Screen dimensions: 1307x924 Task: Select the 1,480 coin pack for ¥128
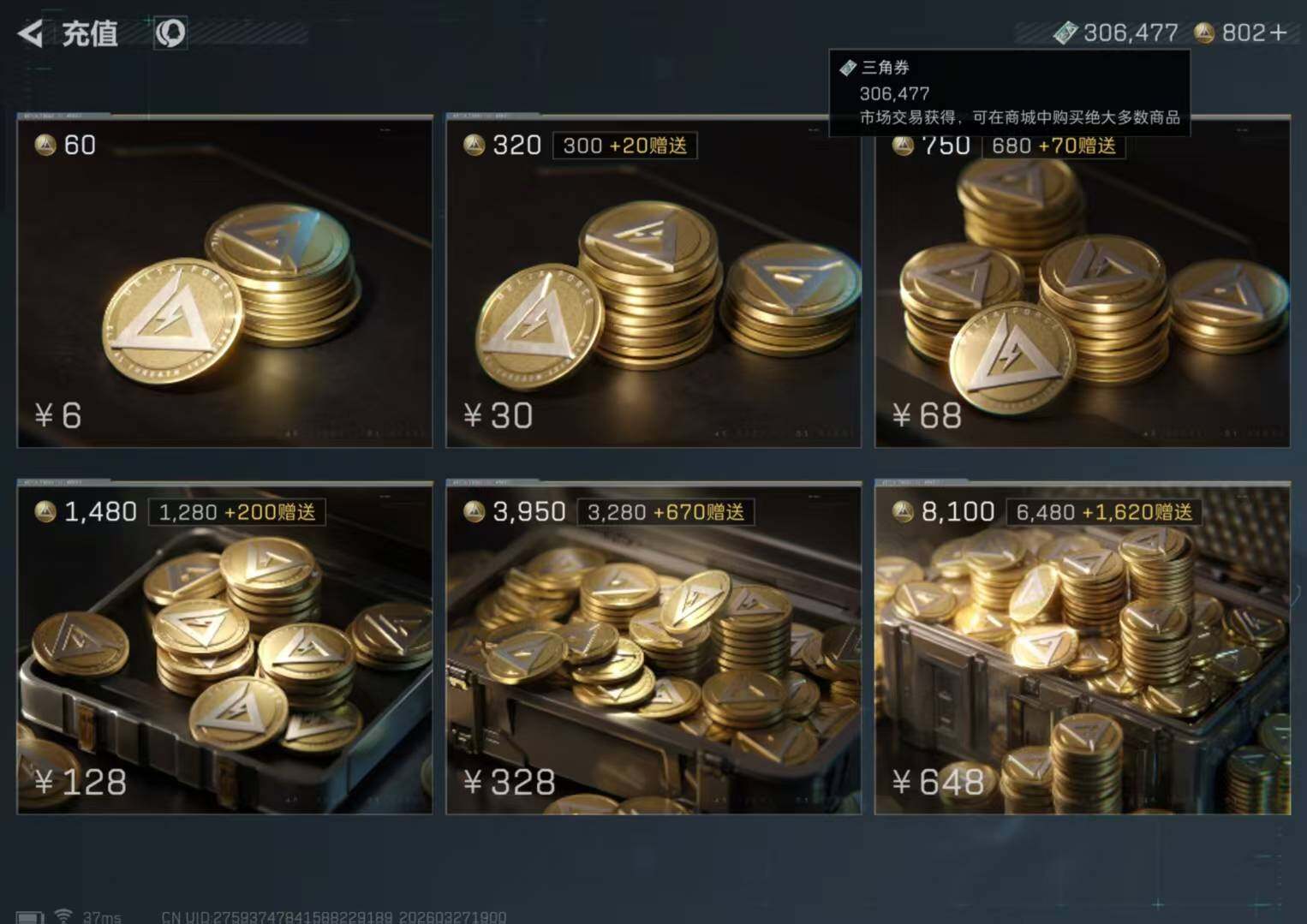point(224,648)
